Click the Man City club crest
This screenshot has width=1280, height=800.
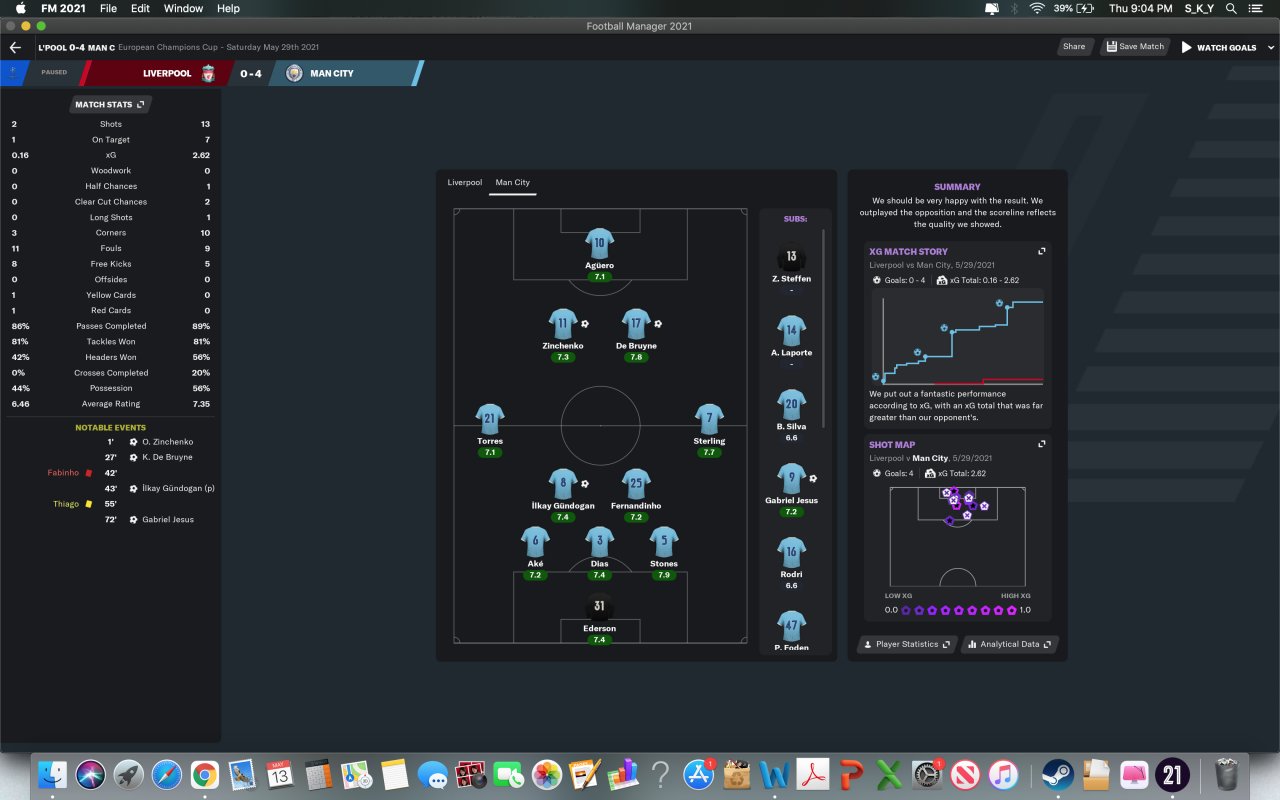point(294,73)
